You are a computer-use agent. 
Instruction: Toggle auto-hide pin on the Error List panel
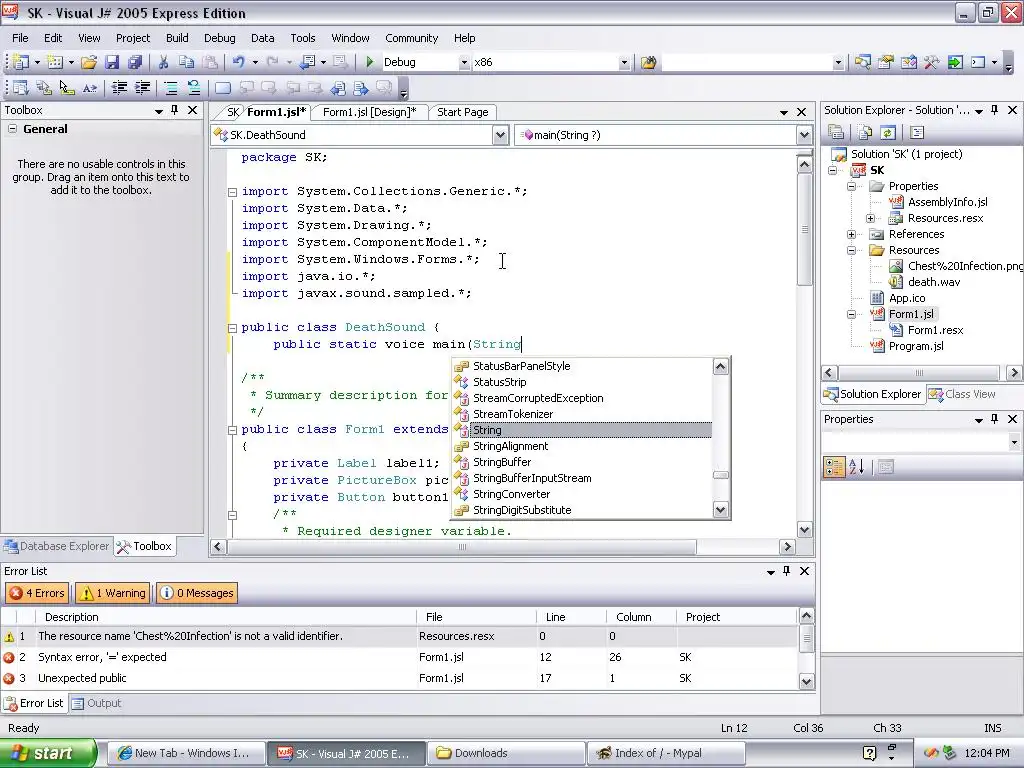[x=786, y=571]
